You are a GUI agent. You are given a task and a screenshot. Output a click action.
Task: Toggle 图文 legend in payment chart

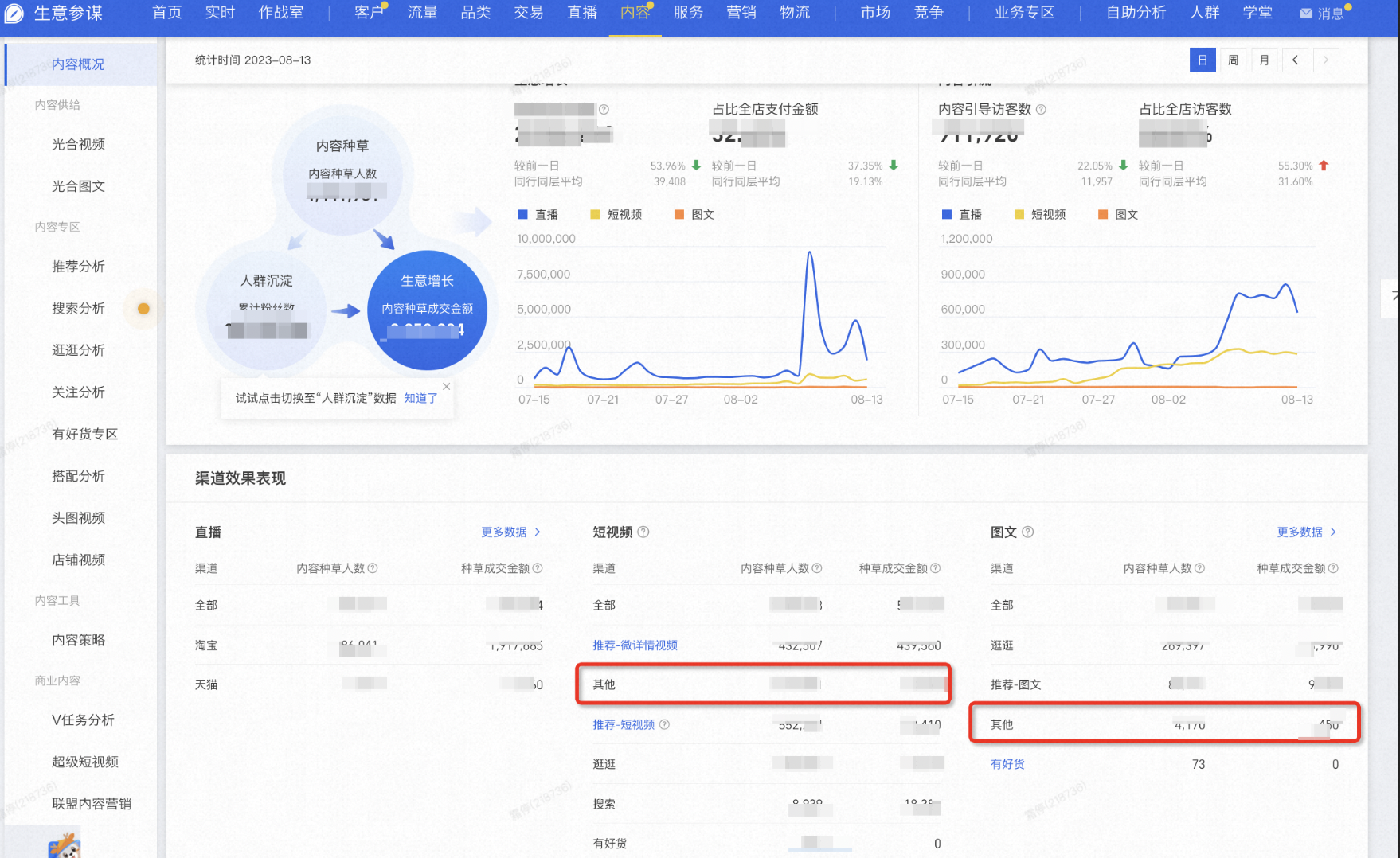point(694,214)
